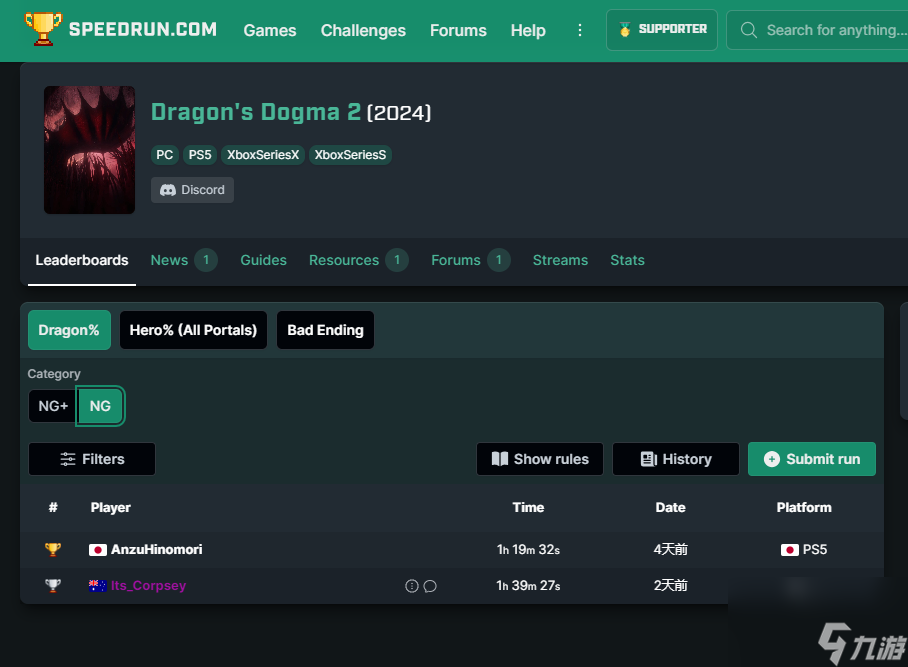
Task: Click in the Search for anything field
Action: pos(818,30)
